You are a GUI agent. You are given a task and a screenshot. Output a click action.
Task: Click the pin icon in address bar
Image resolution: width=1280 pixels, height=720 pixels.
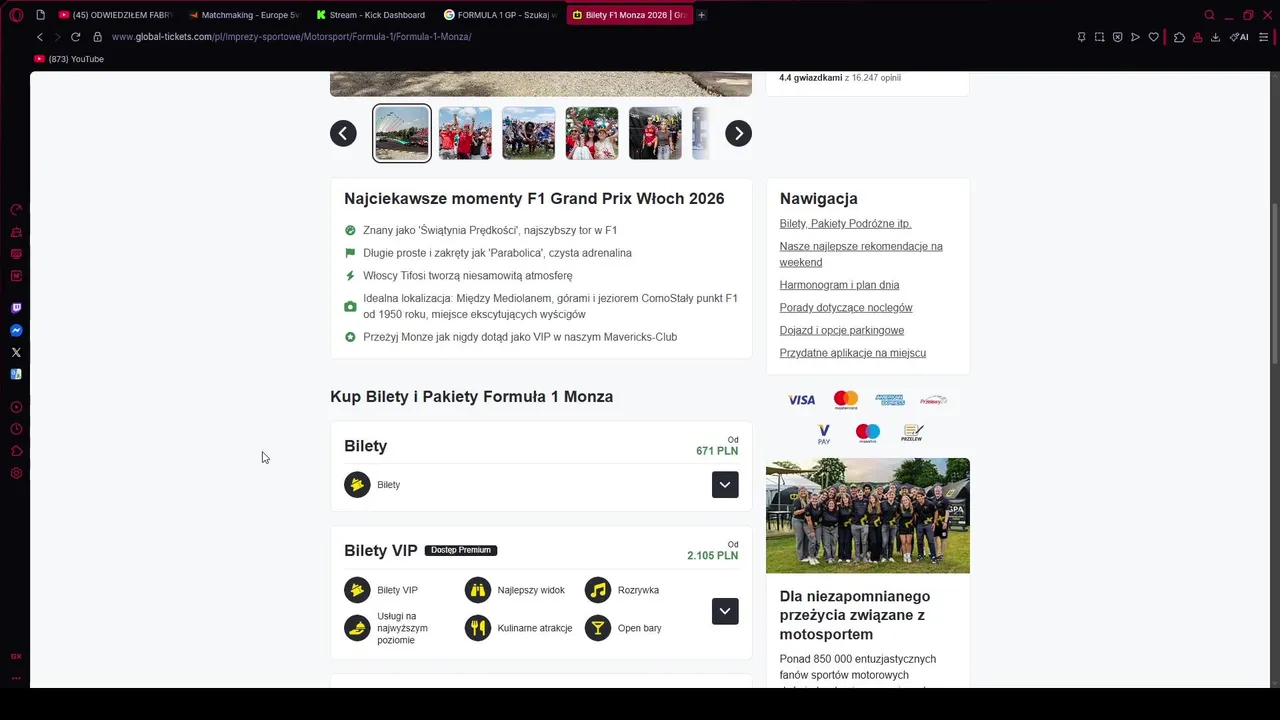(1081, 37)
